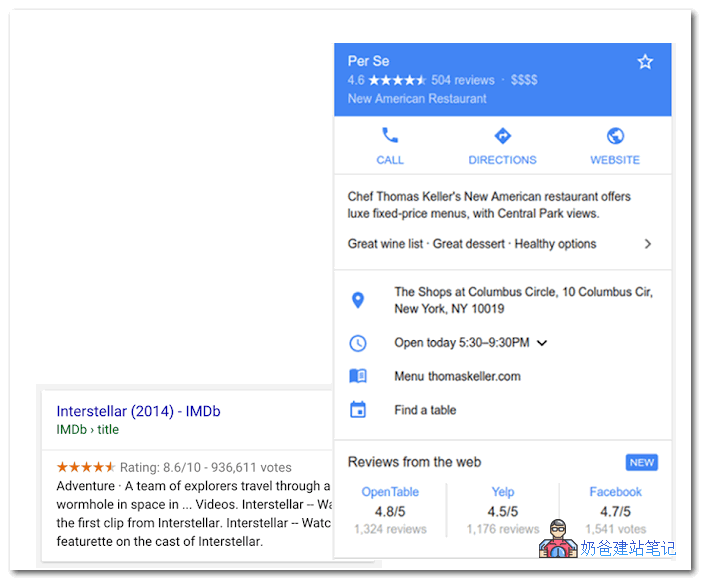Click the CALL label
The image size is (702, 581).
coord(390,160)
